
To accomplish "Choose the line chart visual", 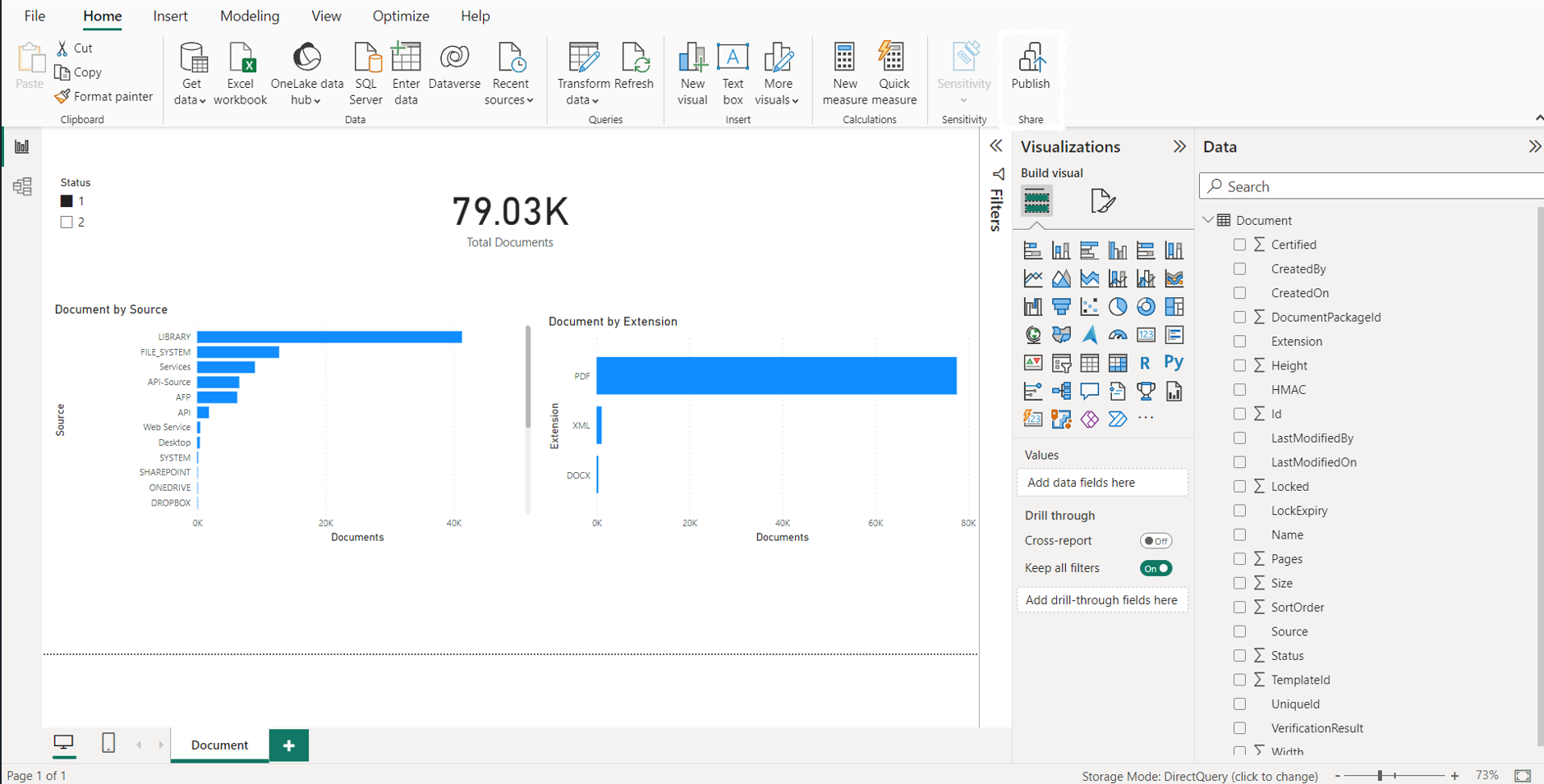I will 1033,279.
